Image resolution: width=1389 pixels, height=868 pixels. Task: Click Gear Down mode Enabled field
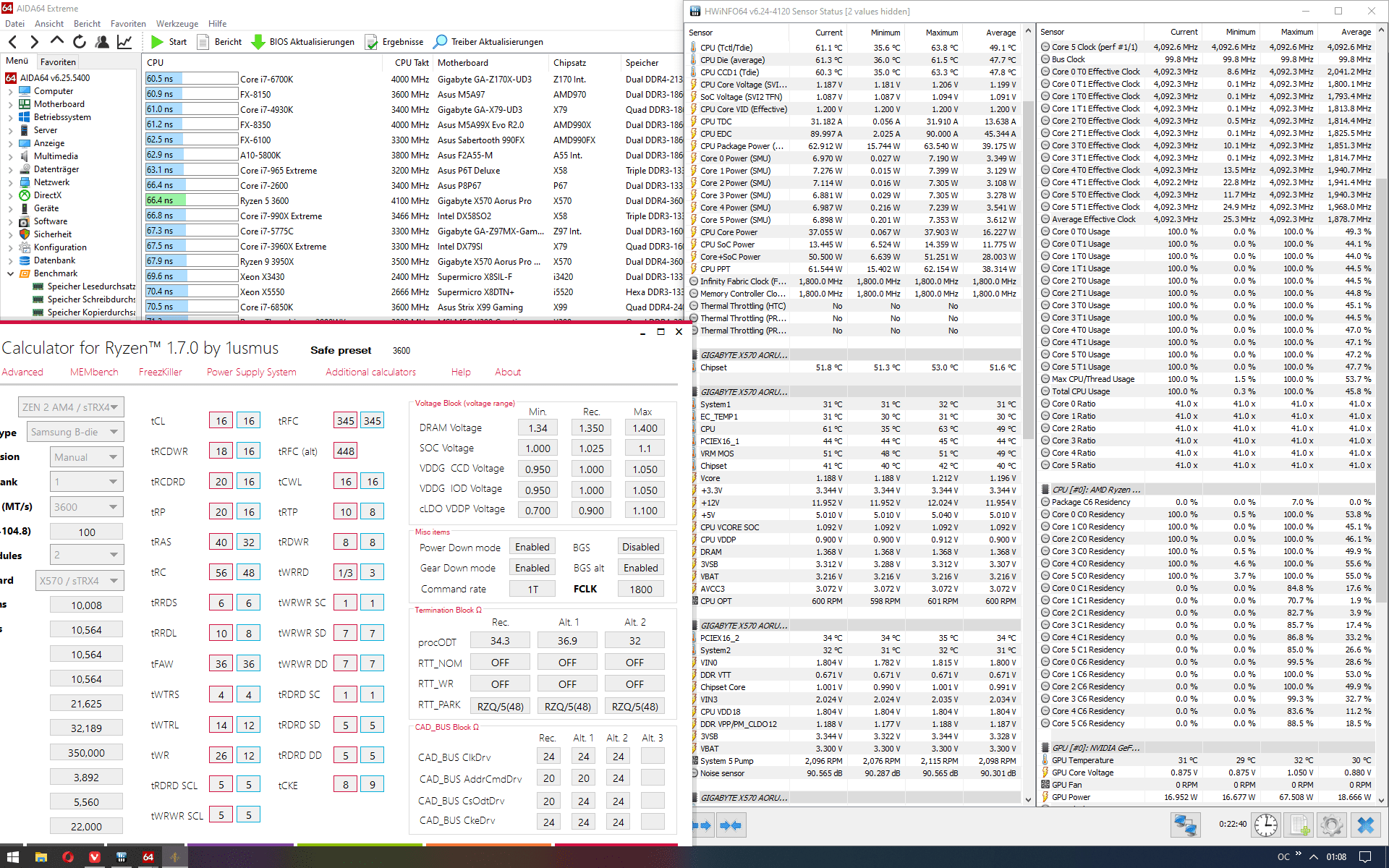[532, 568]
